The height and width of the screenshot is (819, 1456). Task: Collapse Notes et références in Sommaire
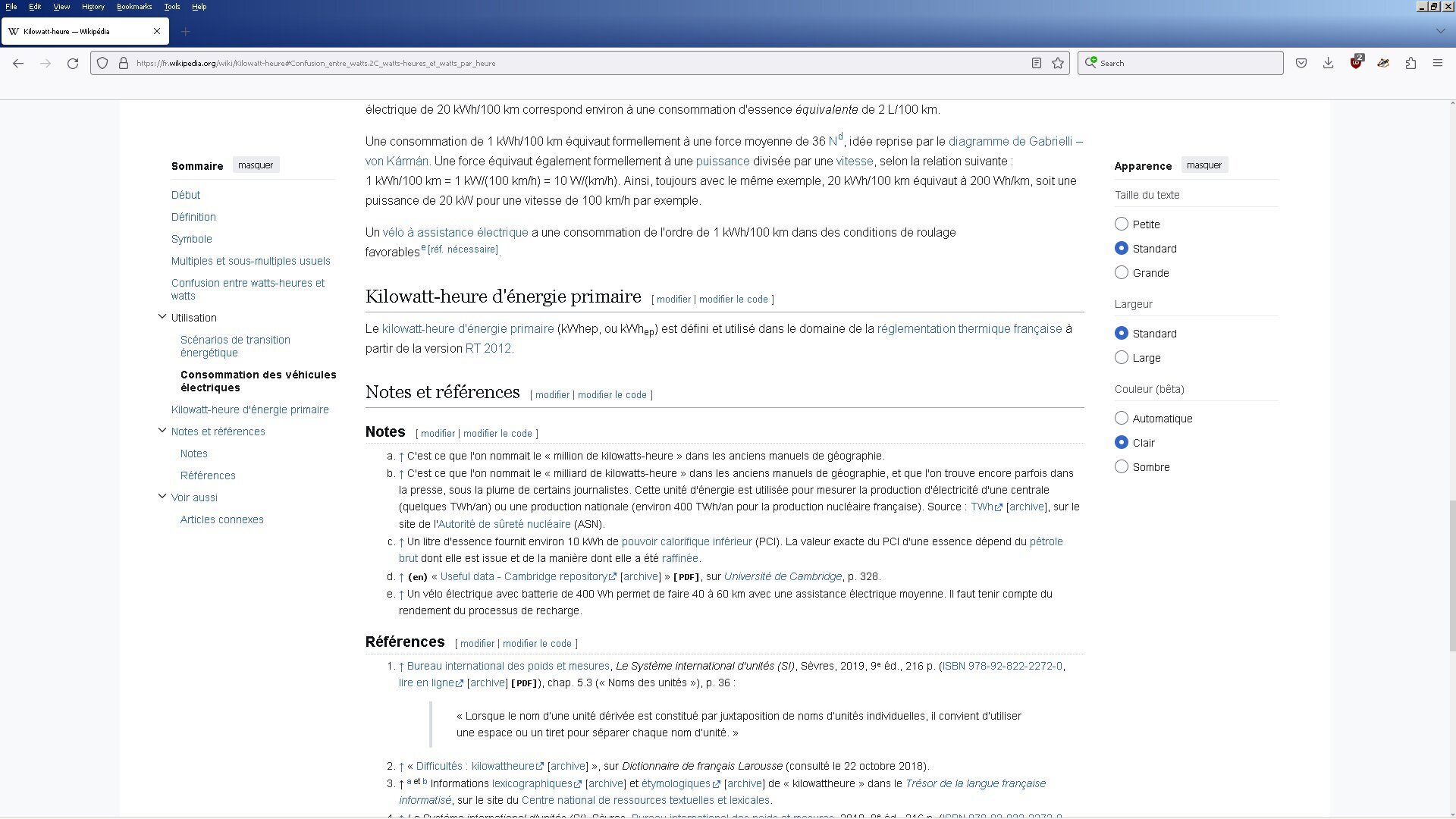click(x=162, y=431)
